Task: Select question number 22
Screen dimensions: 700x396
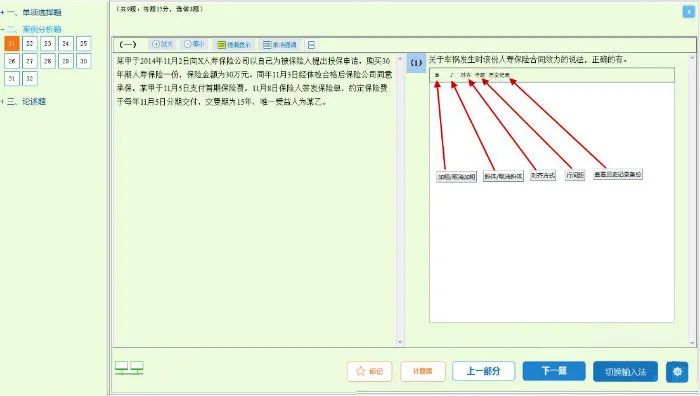Action: pyautogui.click(x=29, y=43)
